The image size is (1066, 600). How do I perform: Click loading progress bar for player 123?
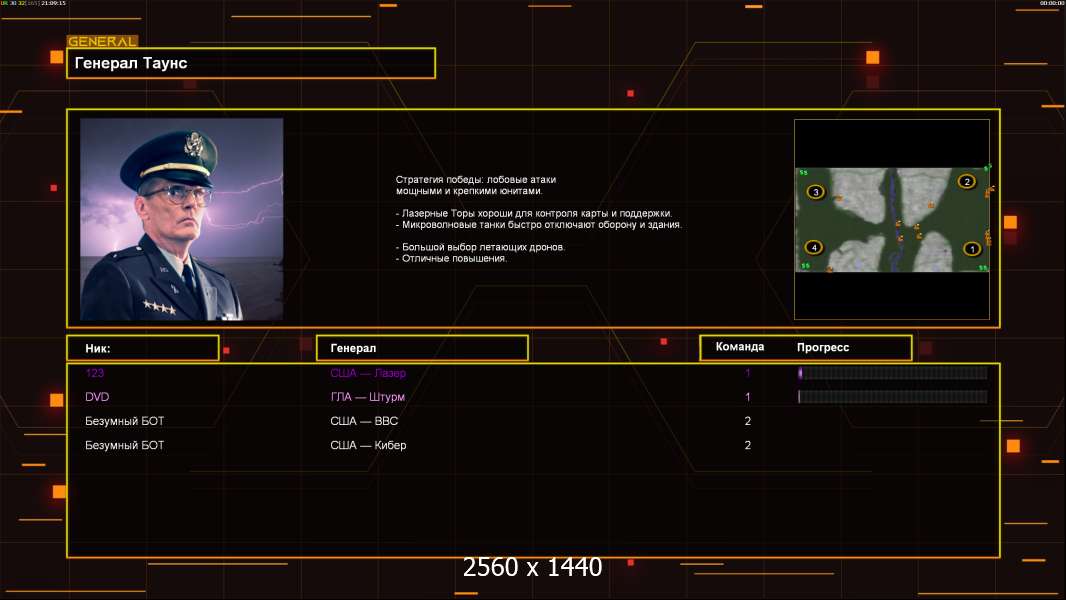893,372
